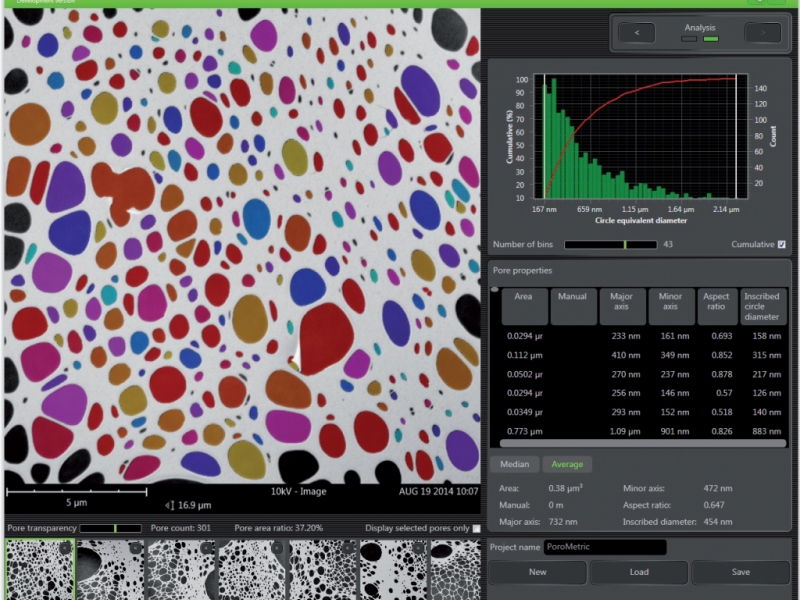Screen dimensions: 800x600
Task: Click the Major axis column header
Action: pyautogui.click(x=622, y=306)
